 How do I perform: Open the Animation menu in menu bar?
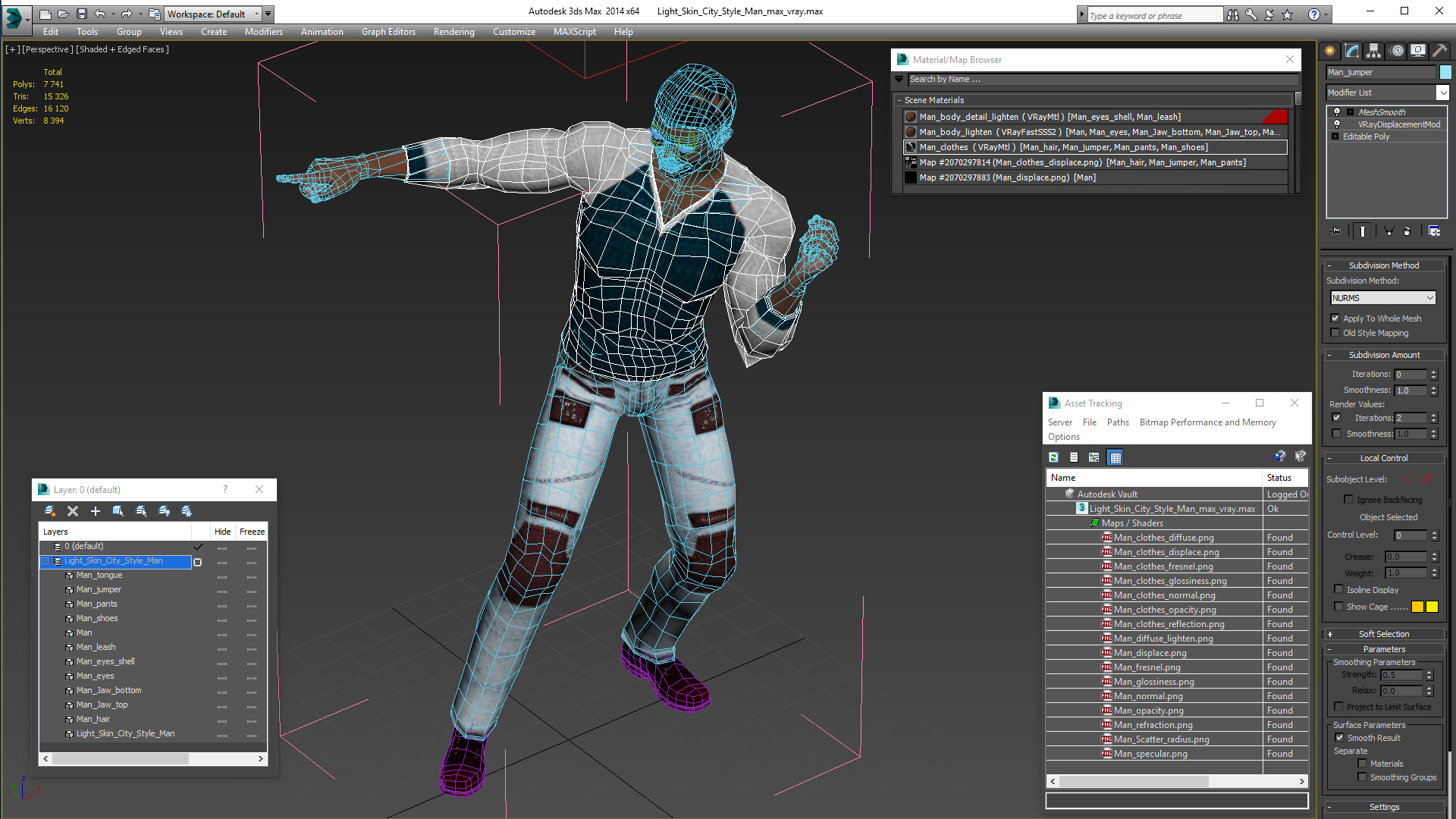[x=321, y=31]
